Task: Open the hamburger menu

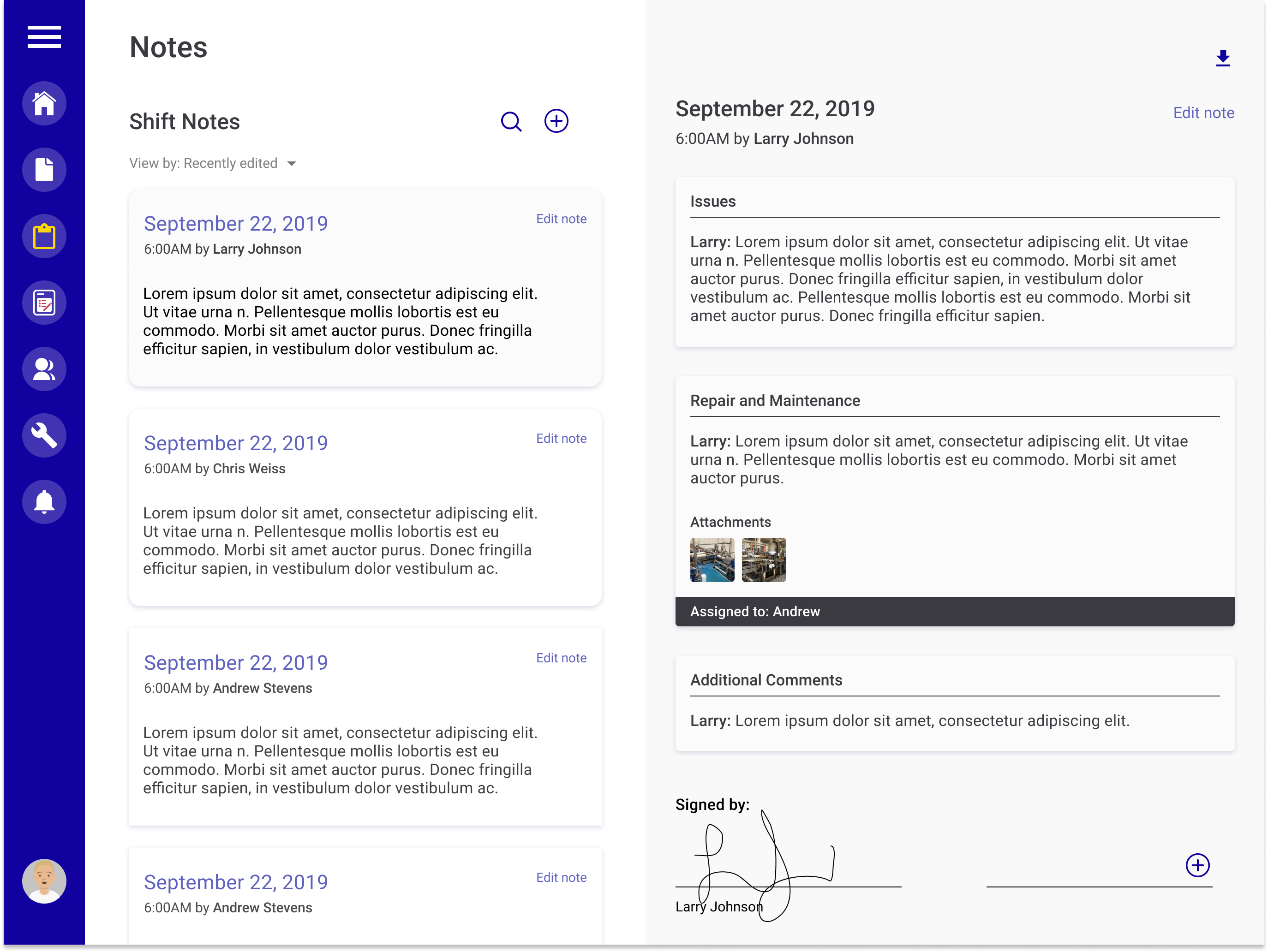Action: (44, 37)
